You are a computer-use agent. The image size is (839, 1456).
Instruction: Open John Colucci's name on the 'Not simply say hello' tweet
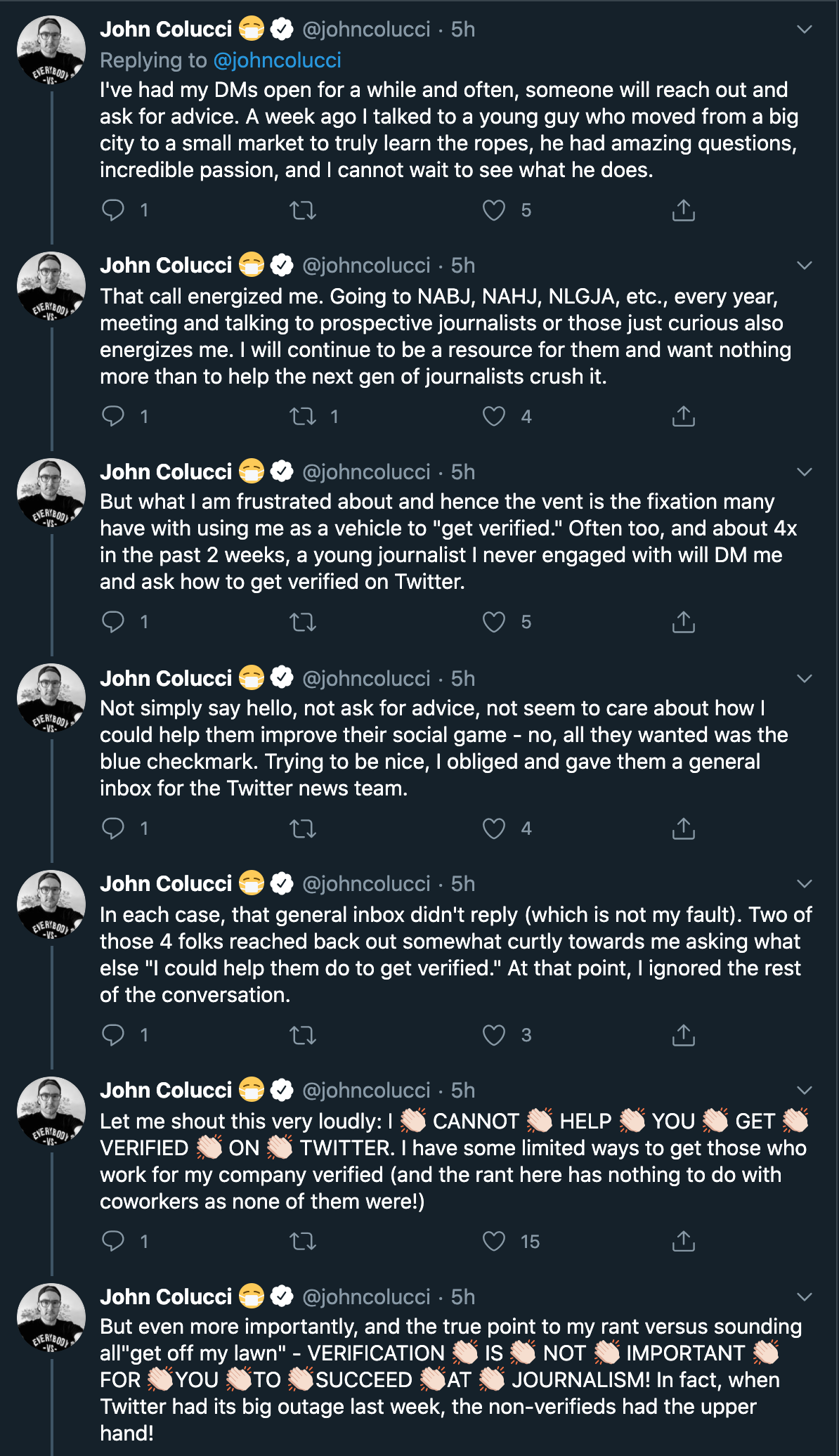(166, 679)
